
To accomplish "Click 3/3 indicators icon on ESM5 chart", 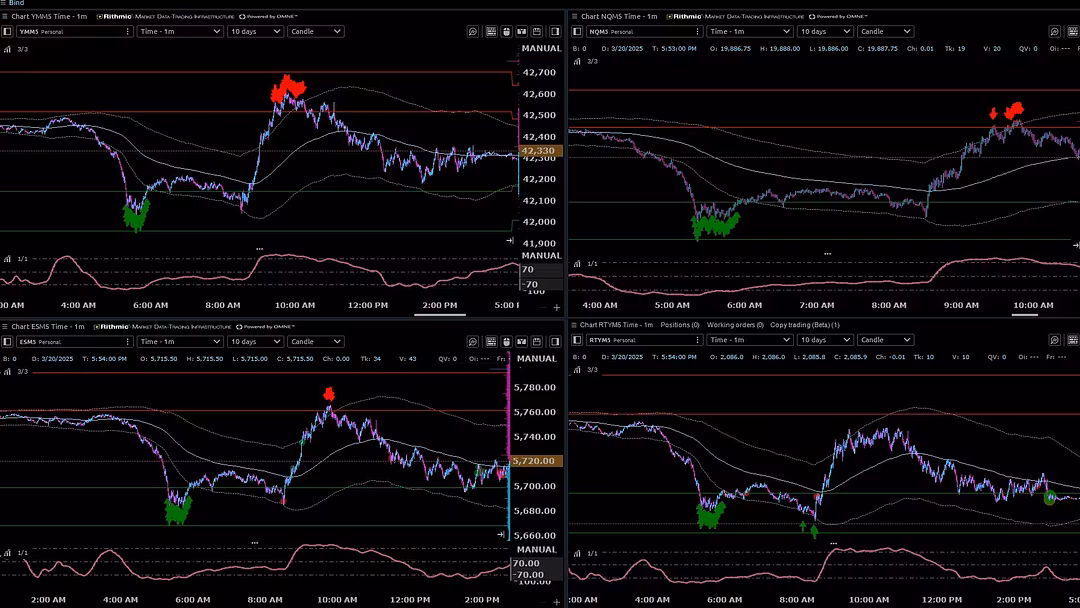I will click(x=8, y=372).
